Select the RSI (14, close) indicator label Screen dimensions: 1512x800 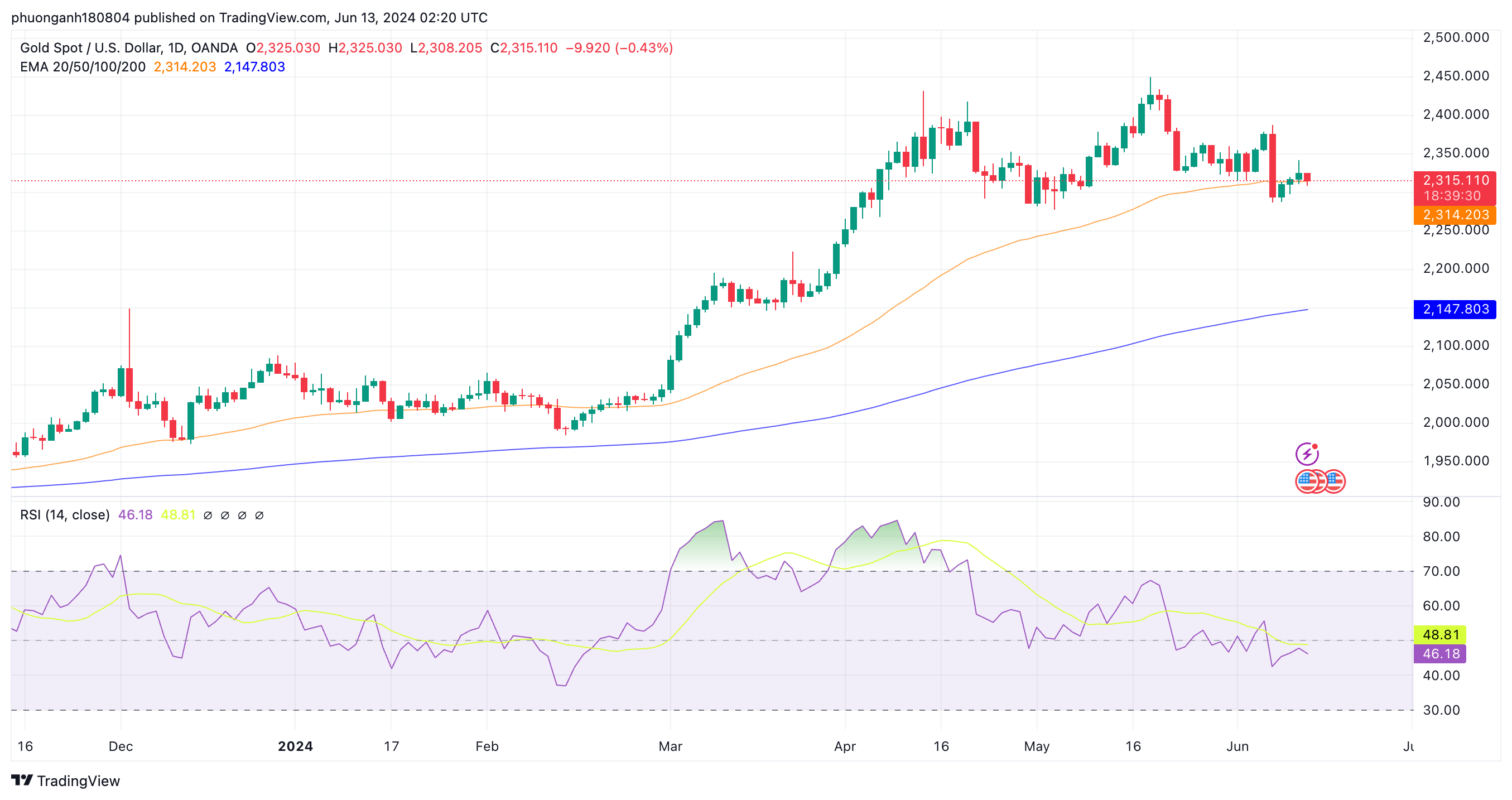(65, 515)
